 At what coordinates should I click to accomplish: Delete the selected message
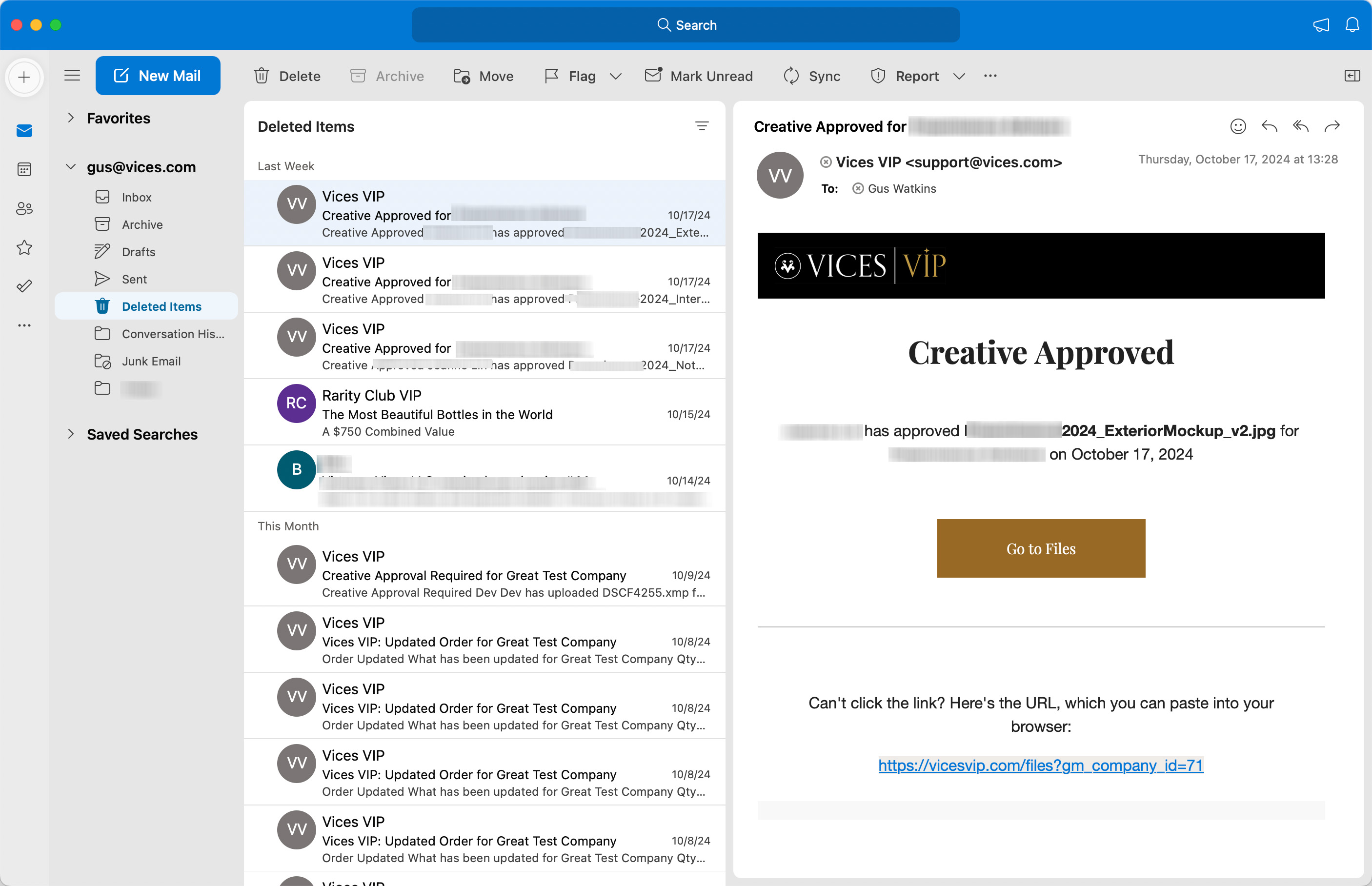point(287,76)
